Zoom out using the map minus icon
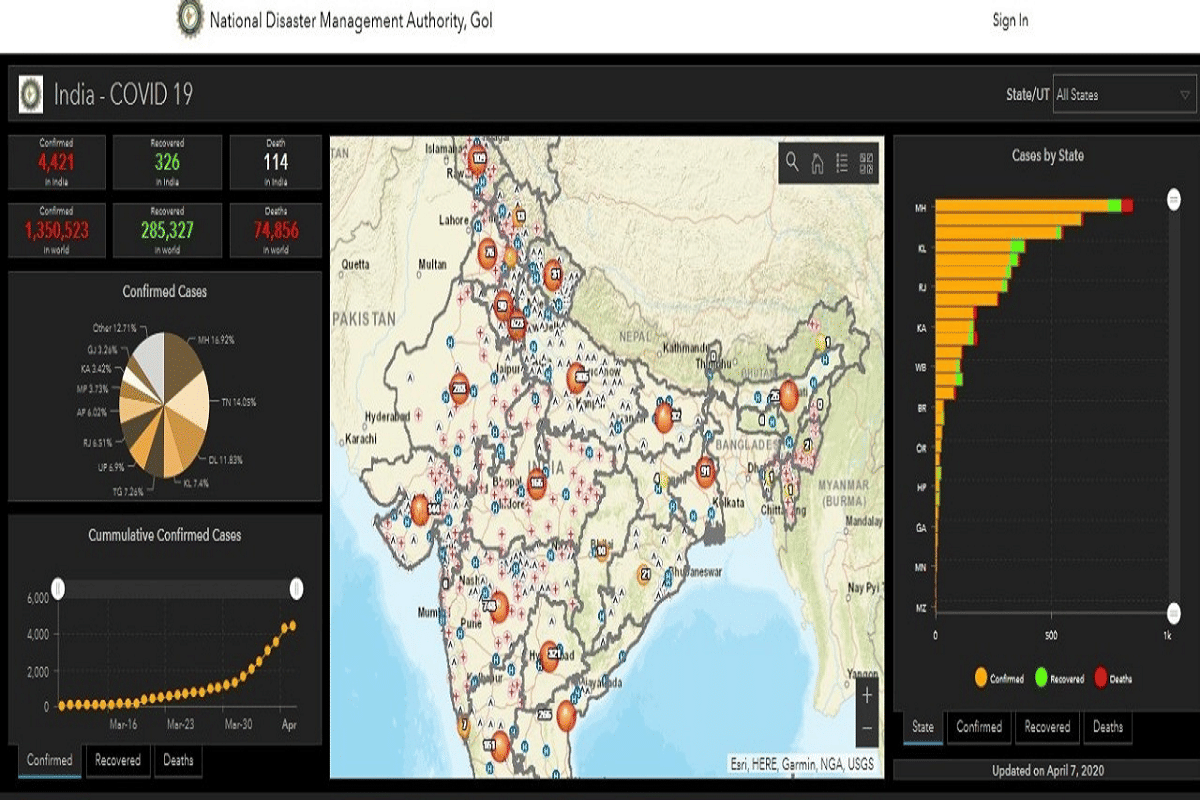The height and width of the screenshot is (800, 1200). pyautogui.click(x=866, y=728)
